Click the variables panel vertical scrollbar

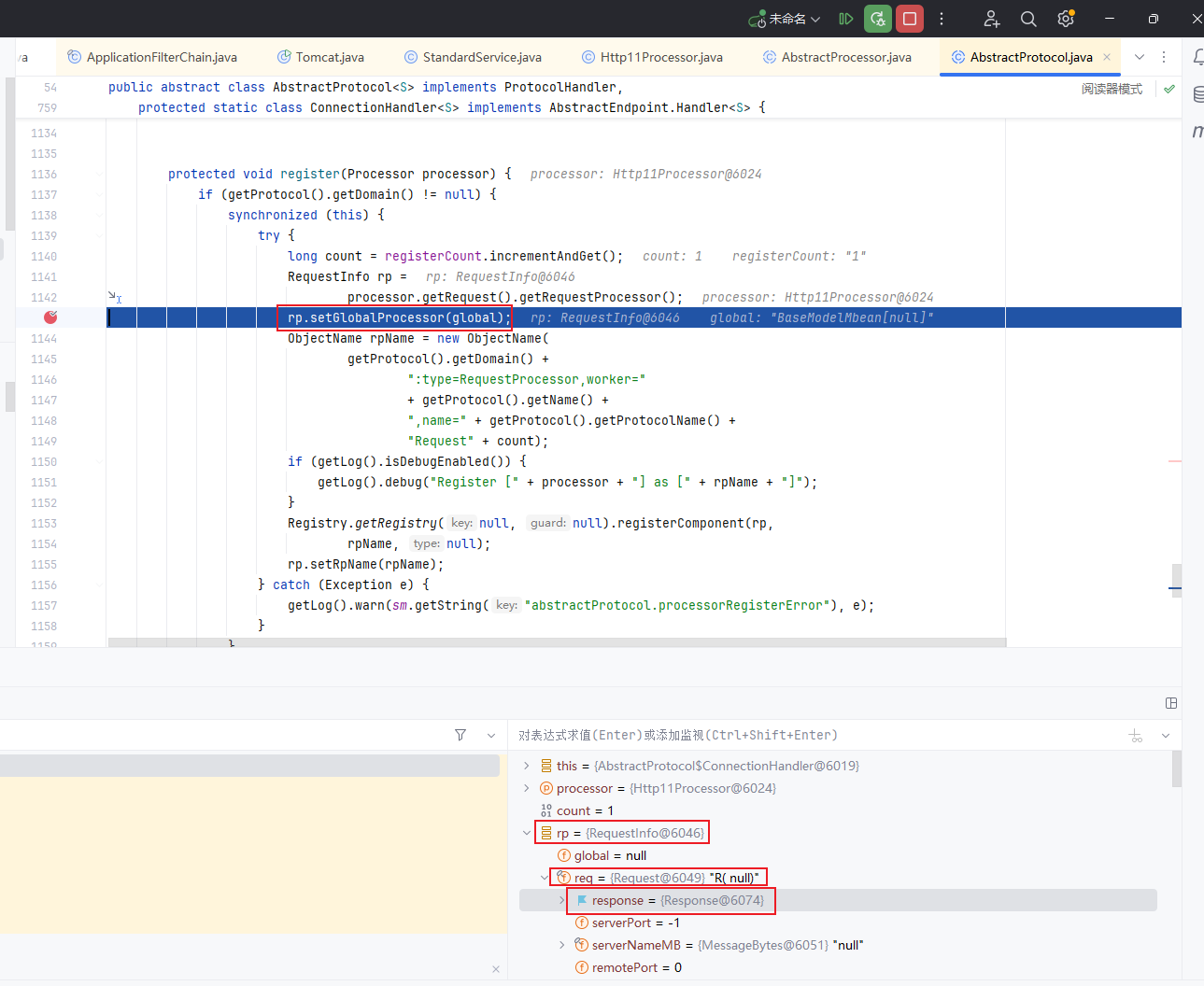(1176, 770)
